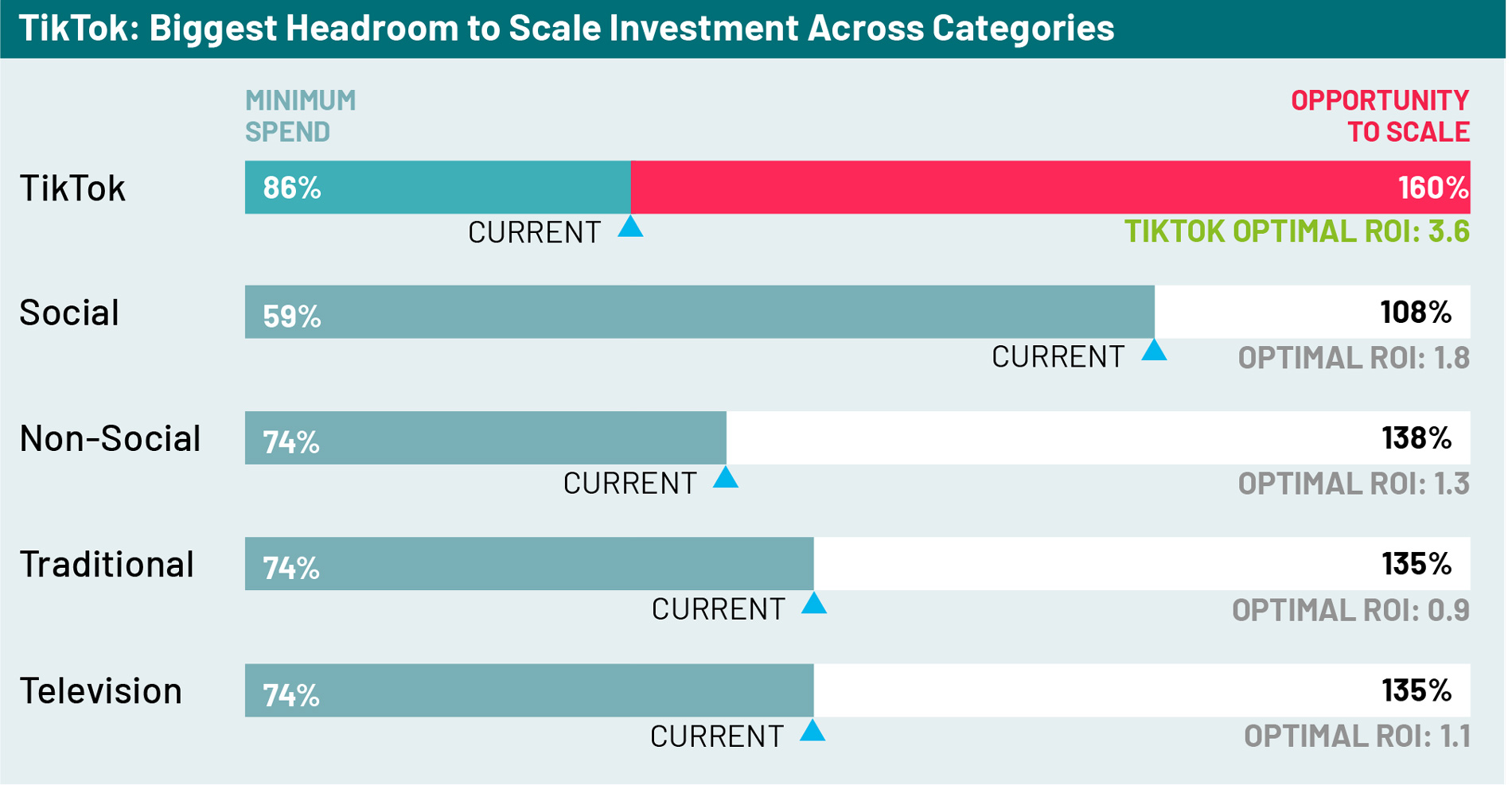Click the Minimum Spend column header
Viewport: 1512px width, 785px height.
[x=300, y=116]
